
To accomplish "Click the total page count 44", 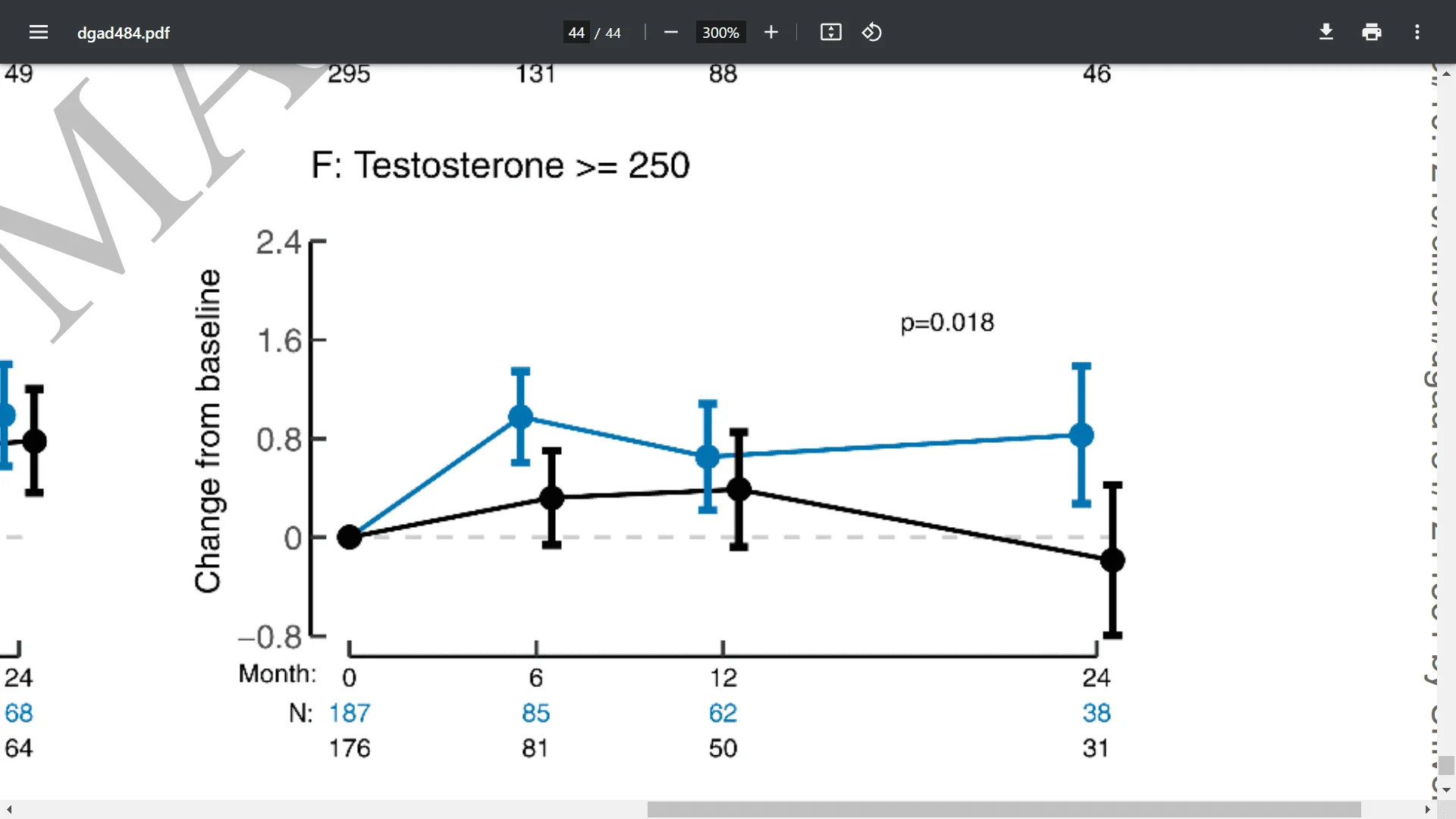I will (x=613, y=33).
